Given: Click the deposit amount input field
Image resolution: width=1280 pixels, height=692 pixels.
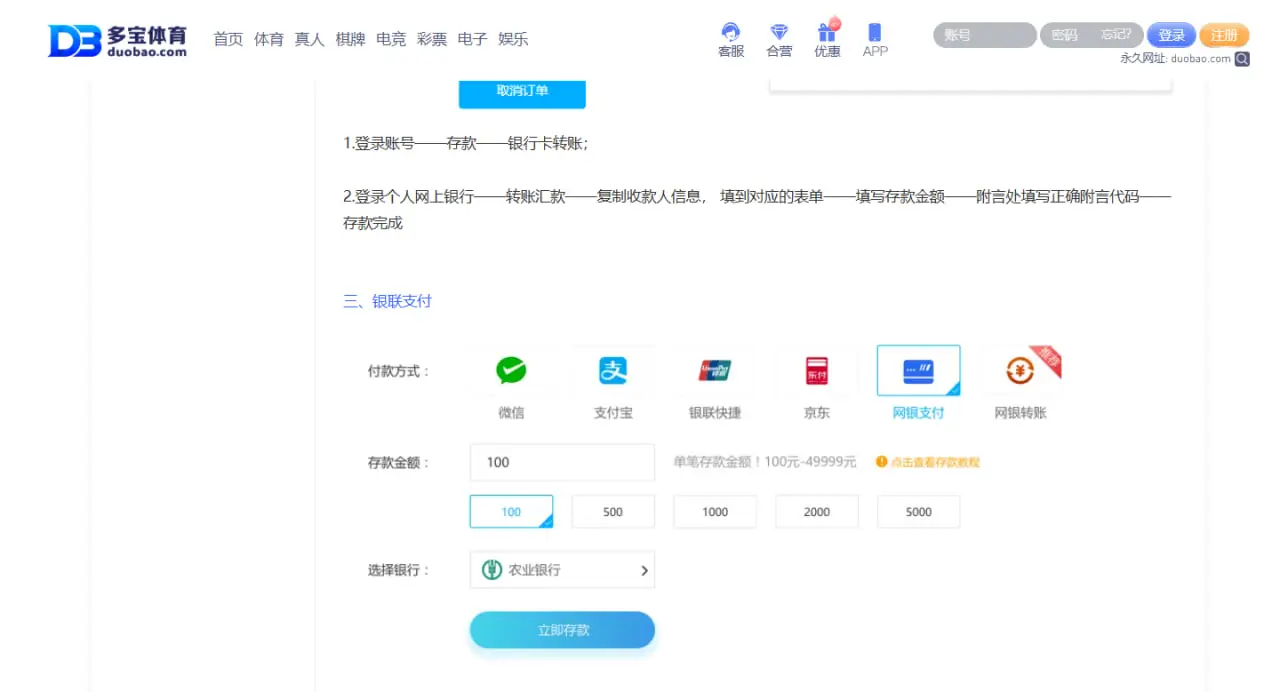Looking at the screenshot, I should coord(562,462).
